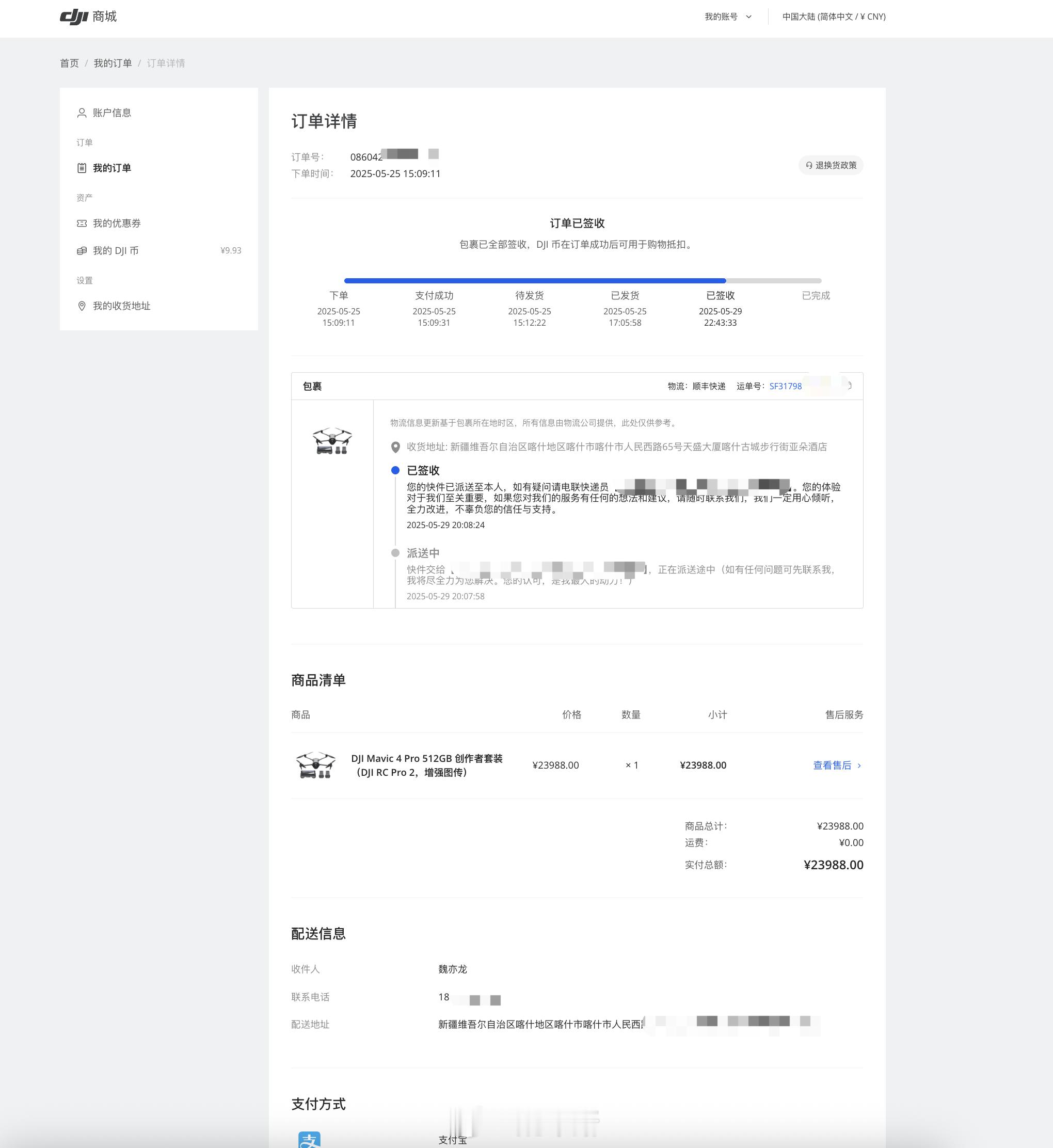Go to 我的订单 in the breadcrumb
The height and width of the screenshot is (1148, 1053).
(x=113, y=63)
